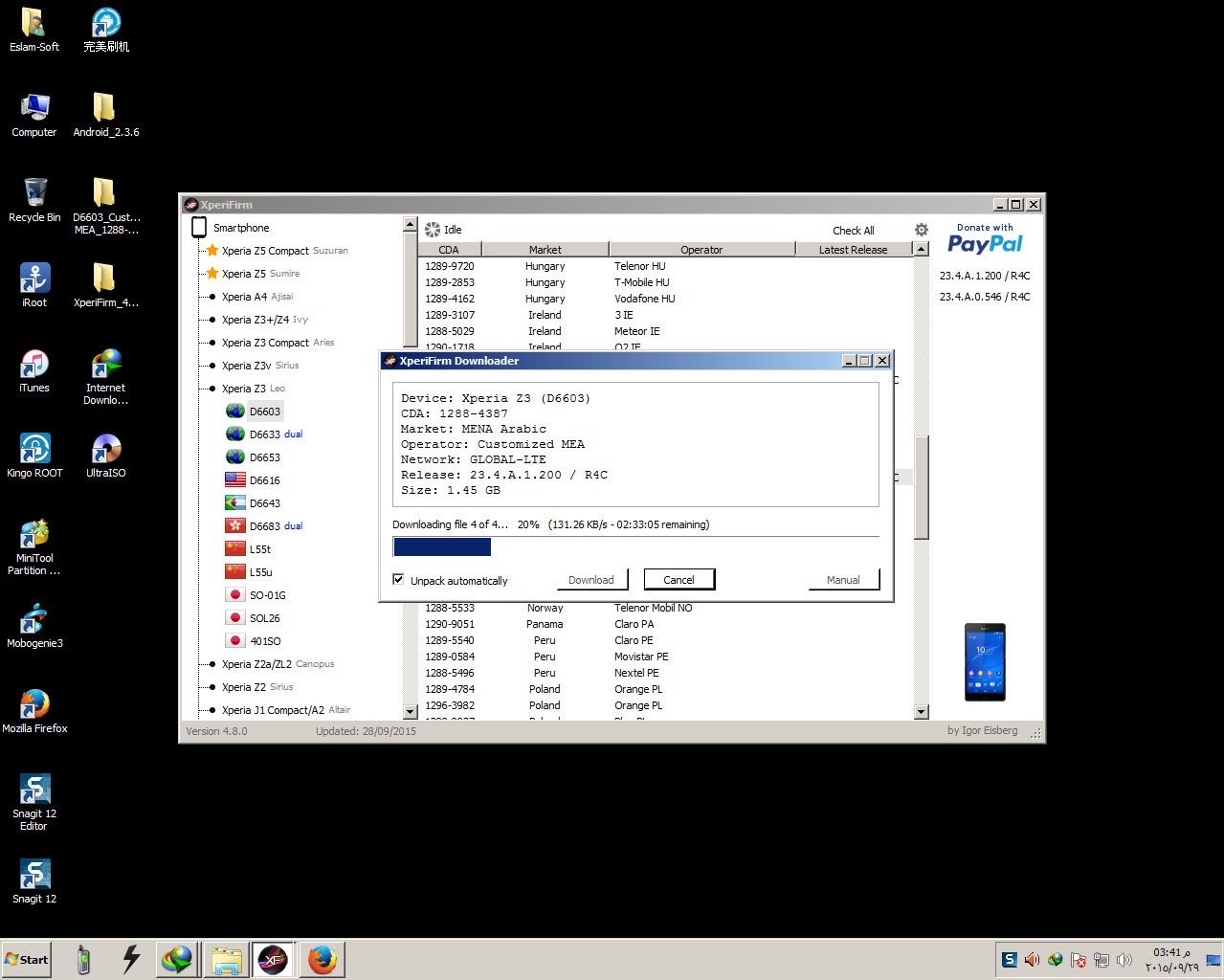Open the file explorer taskbar icon
This screenshot has height=980, width=1224.
click(x=226, y=959)
